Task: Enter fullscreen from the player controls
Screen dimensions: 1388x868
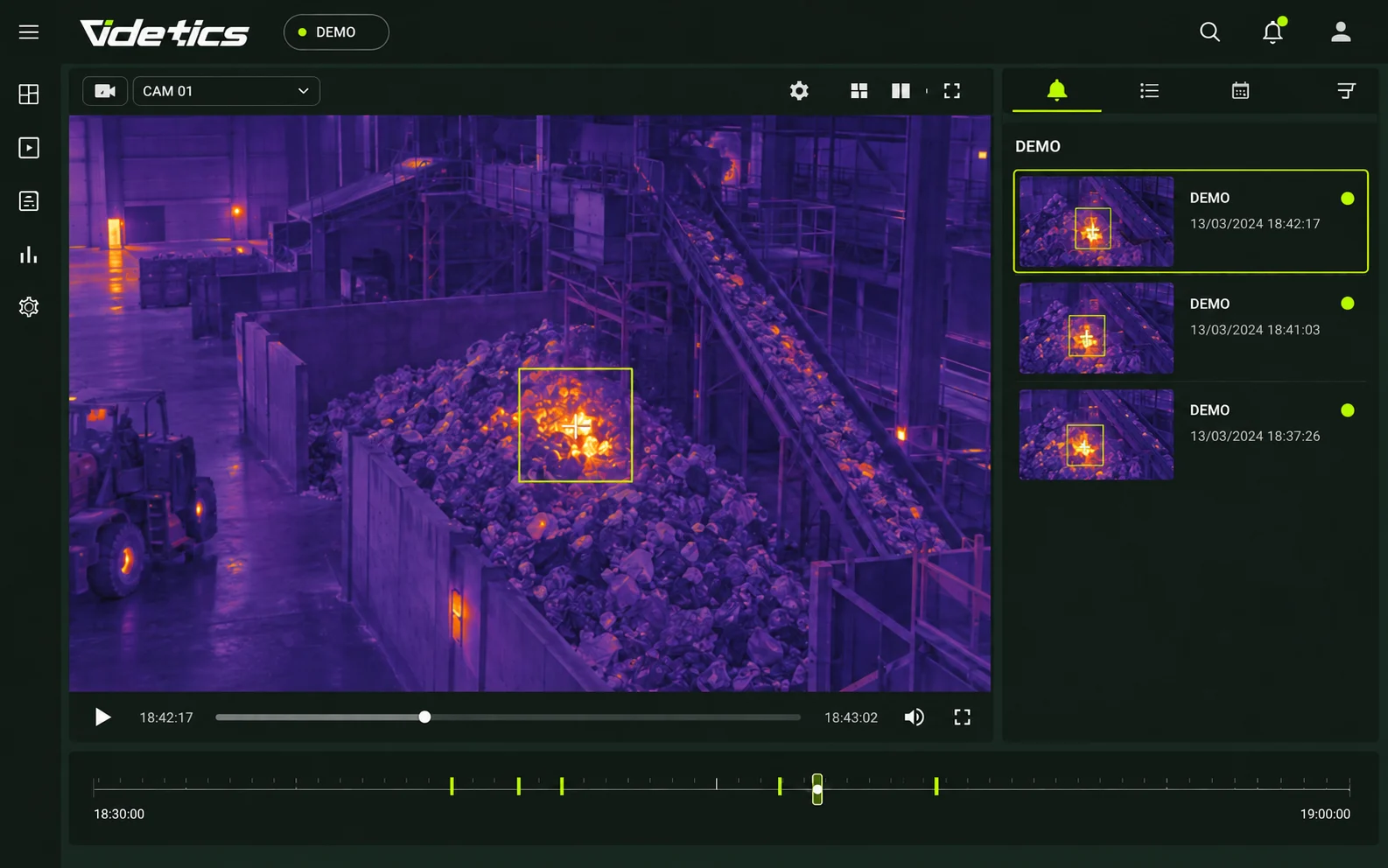Action: pyautogui.click(x=963, y=717)
